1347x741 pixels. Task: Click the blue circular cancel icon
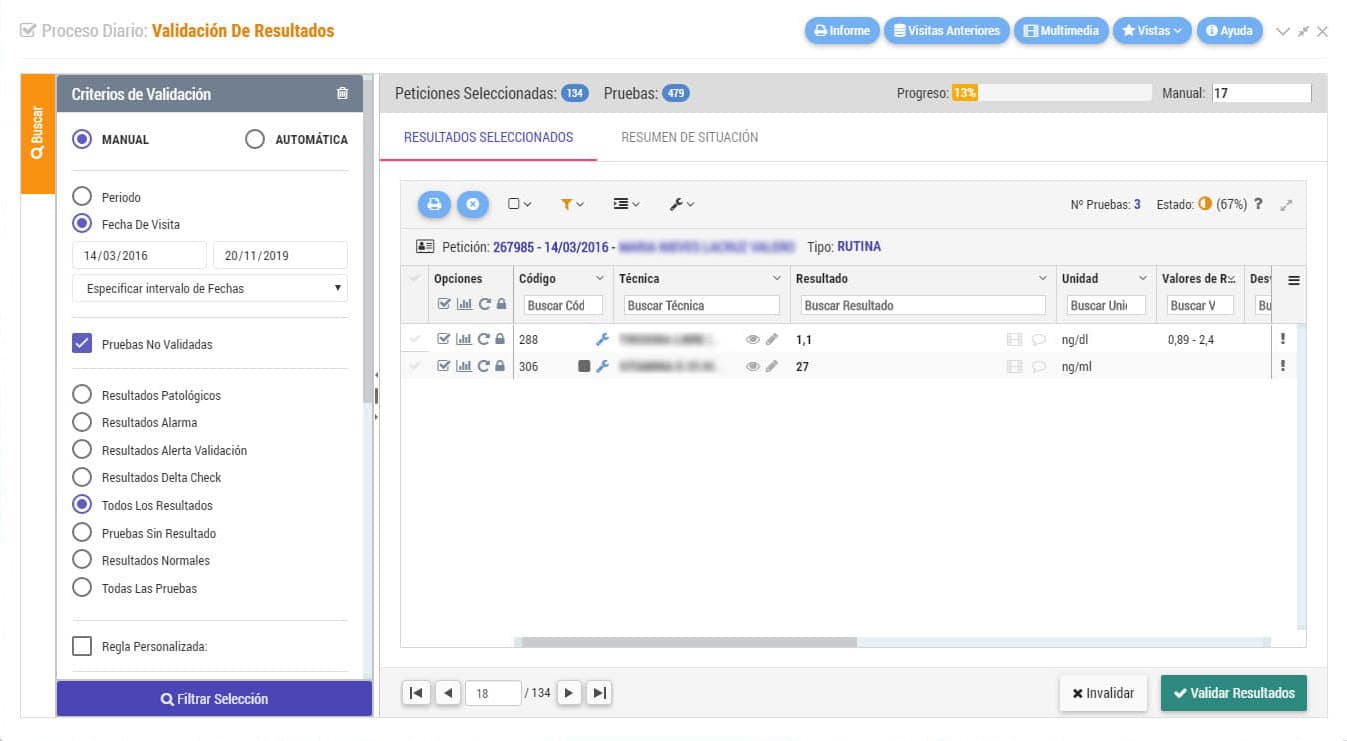click(x=473, y=204)
